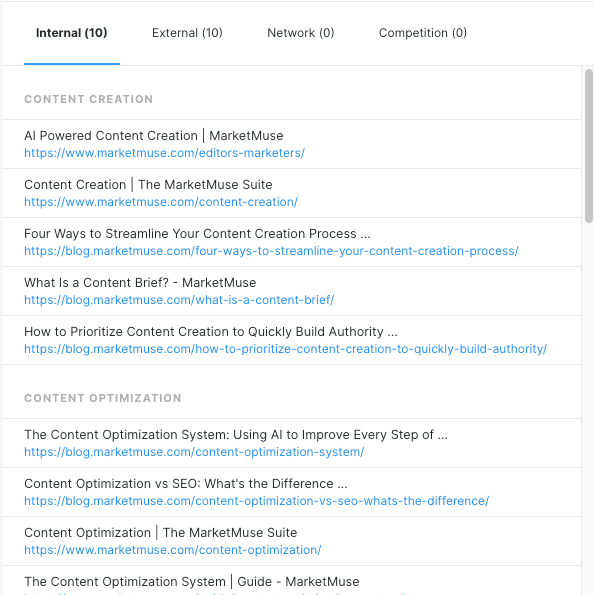Select 'How to Prioritize Content Creation' title
The image size is (594, 595).
coord(211,332)
